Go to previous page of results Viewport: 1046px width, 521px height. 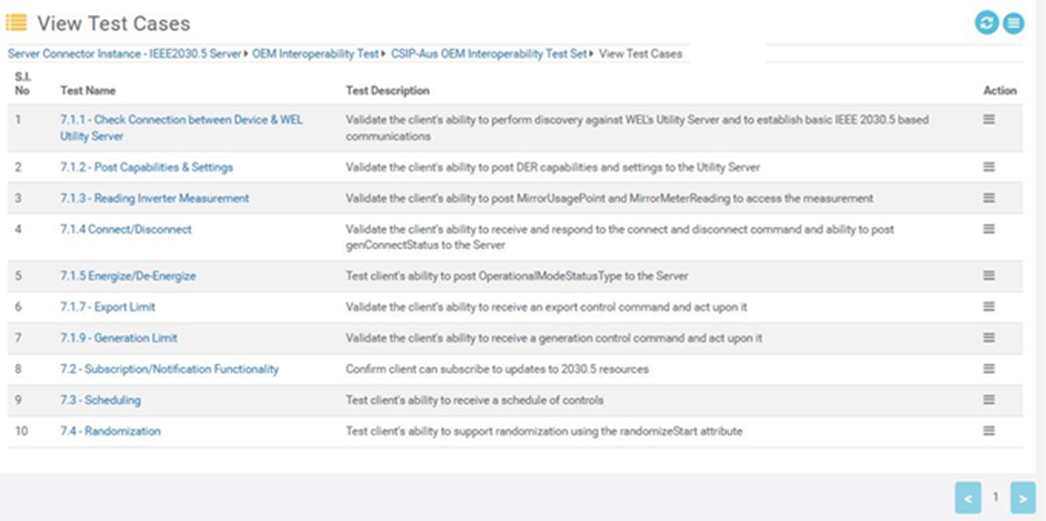pyautogui.click(x=967, y=497)
